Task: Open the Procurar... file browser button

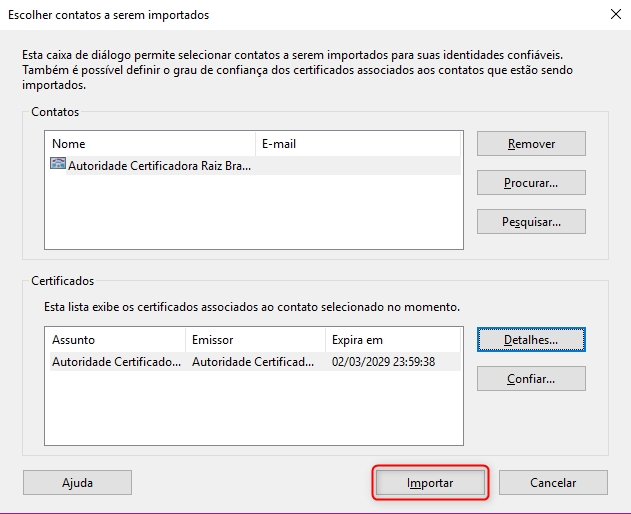Action: coord(531,183)
